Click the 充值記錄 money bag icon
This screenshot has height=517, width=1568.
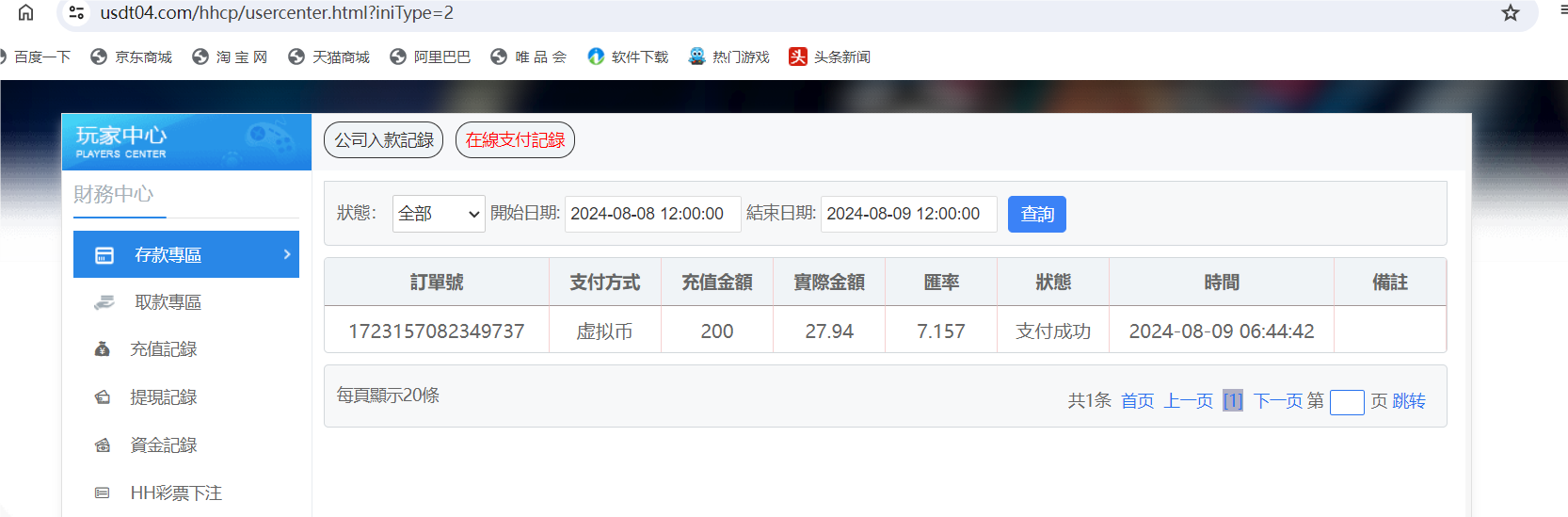tap(103, 349)
